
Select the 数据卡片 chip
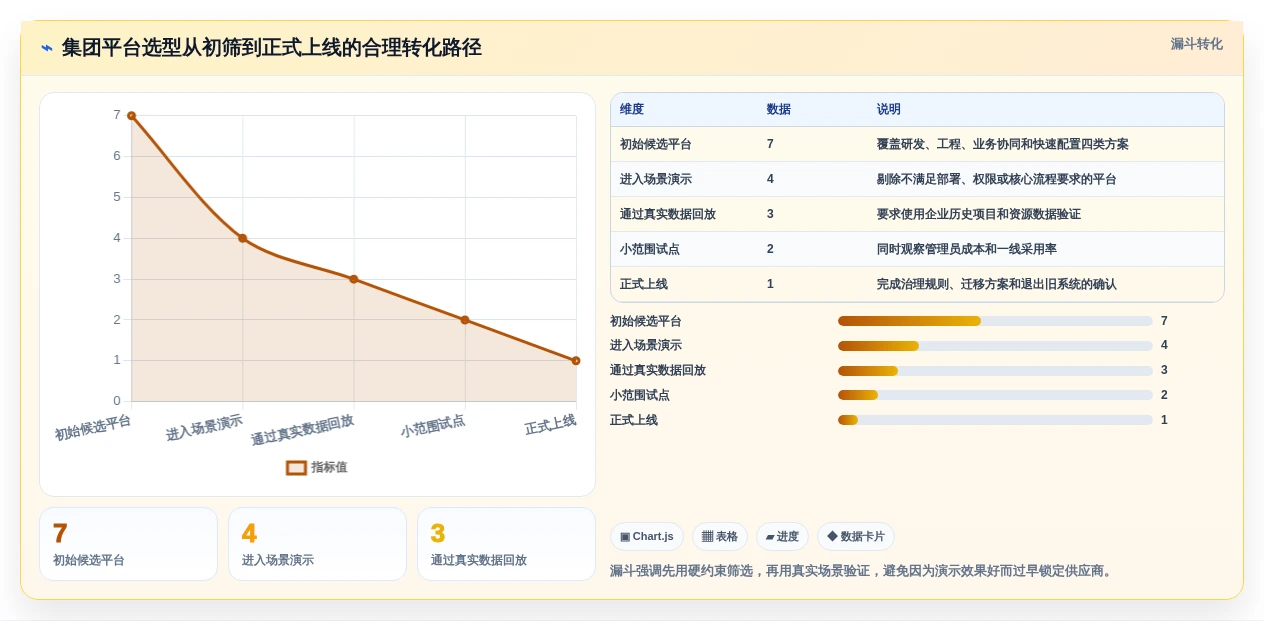pos(856,537)
